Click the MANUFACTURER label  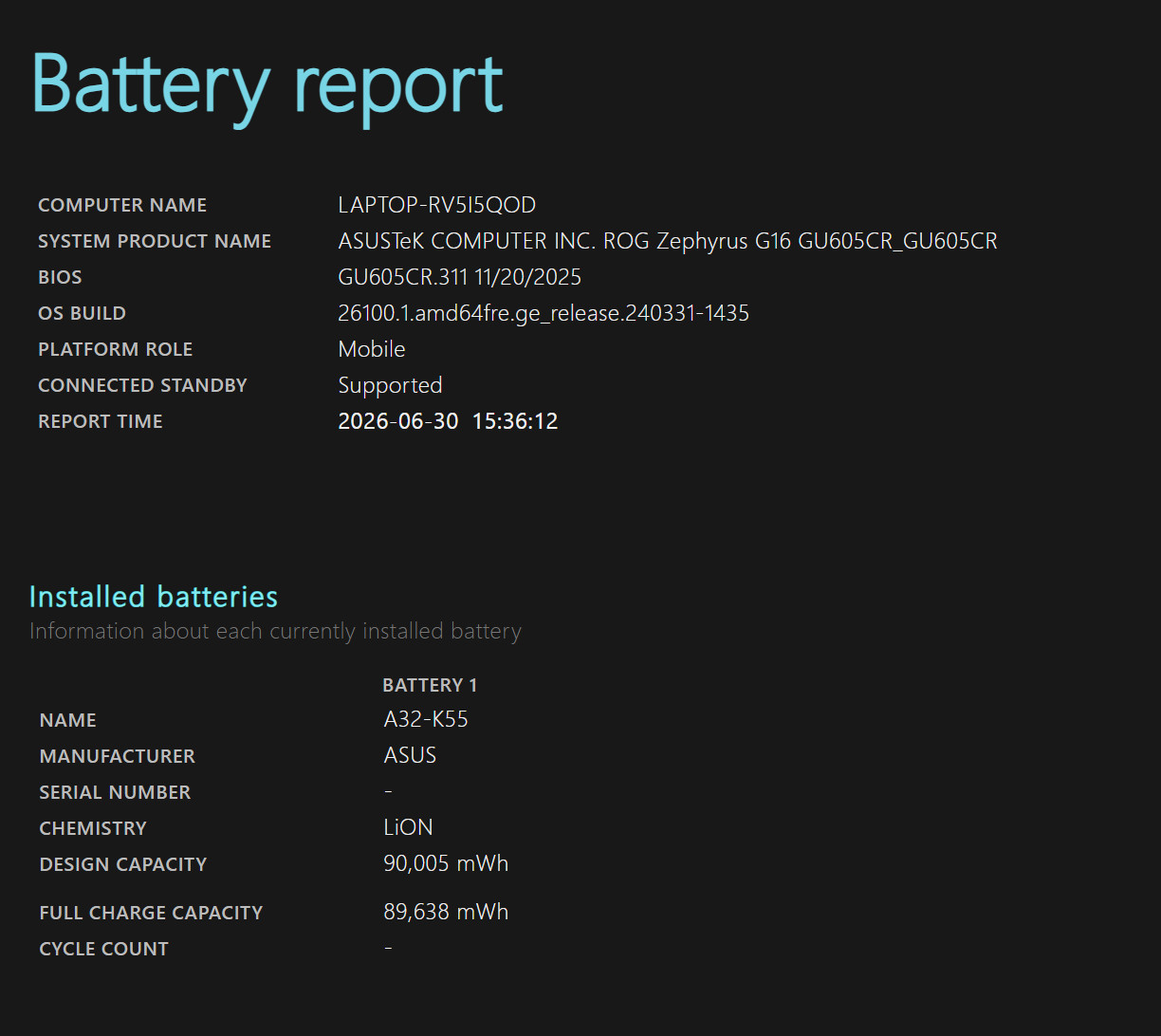(118, 756)
